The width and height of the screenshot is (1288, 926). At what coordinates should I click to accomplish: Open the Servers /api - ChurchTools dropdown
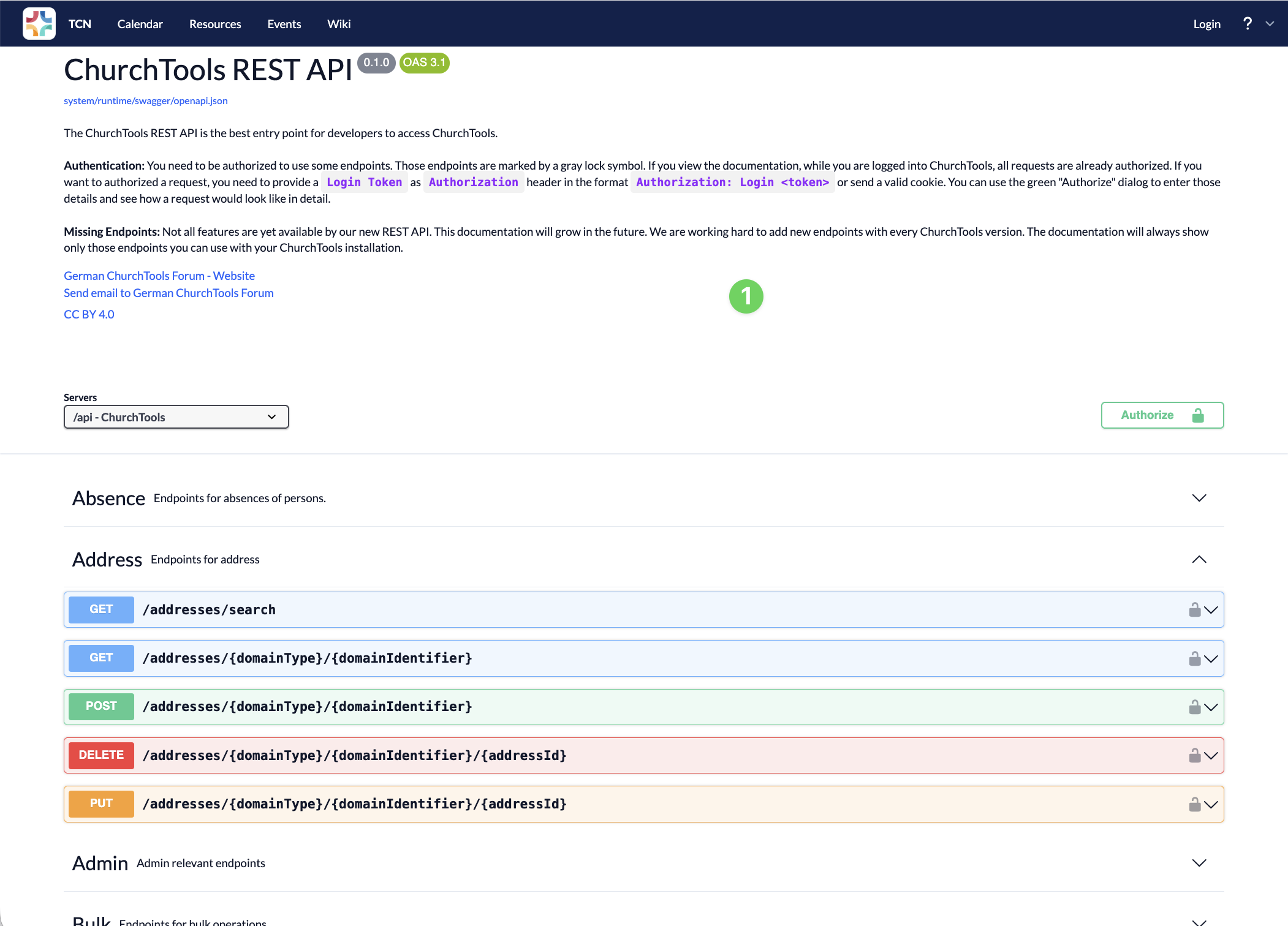[176, 417]
